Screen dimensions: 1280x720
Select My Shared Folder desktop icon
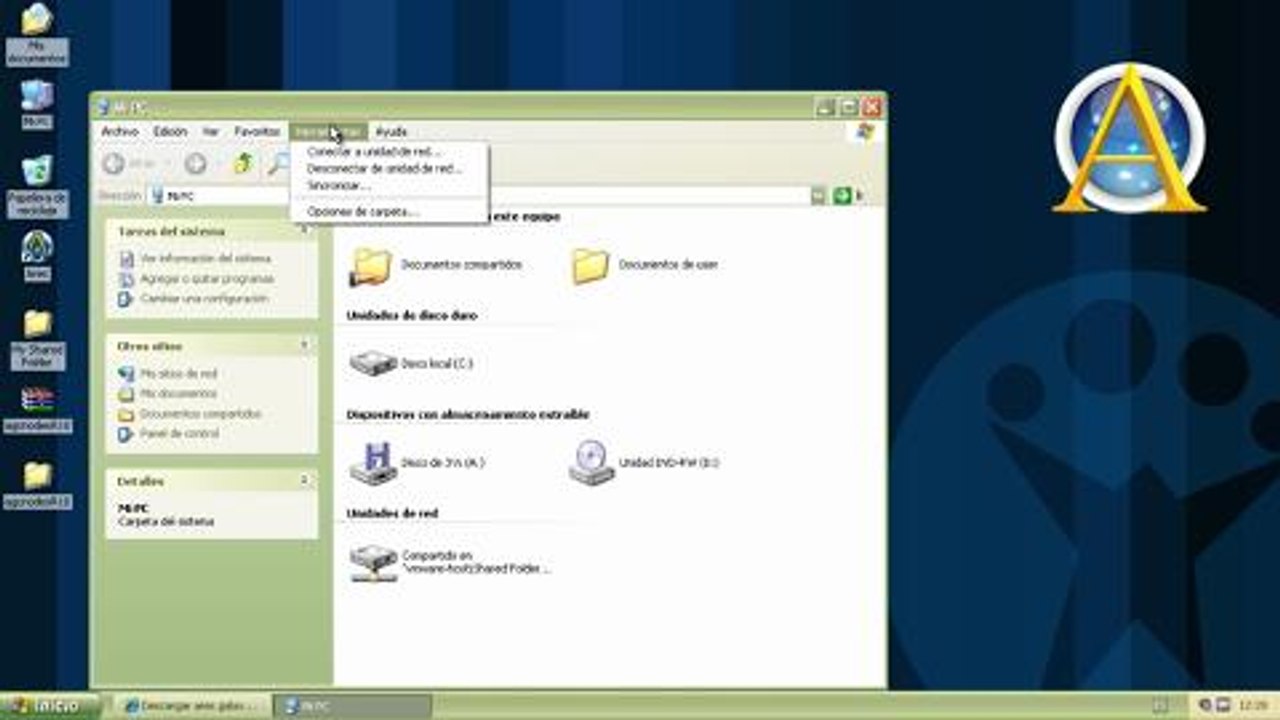click(37, 340)
